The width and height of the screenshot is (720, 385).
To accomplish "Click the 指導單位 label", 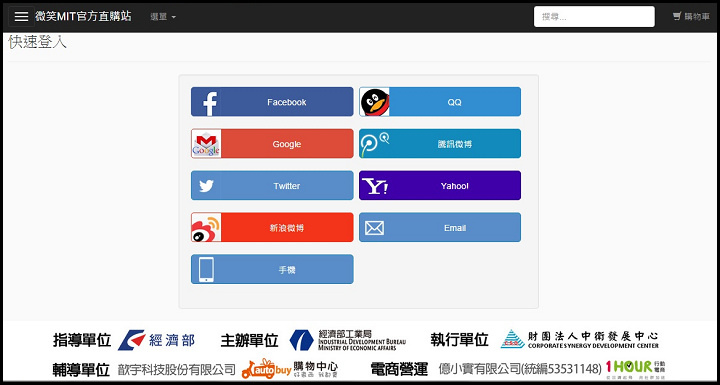I will (82, 340).
